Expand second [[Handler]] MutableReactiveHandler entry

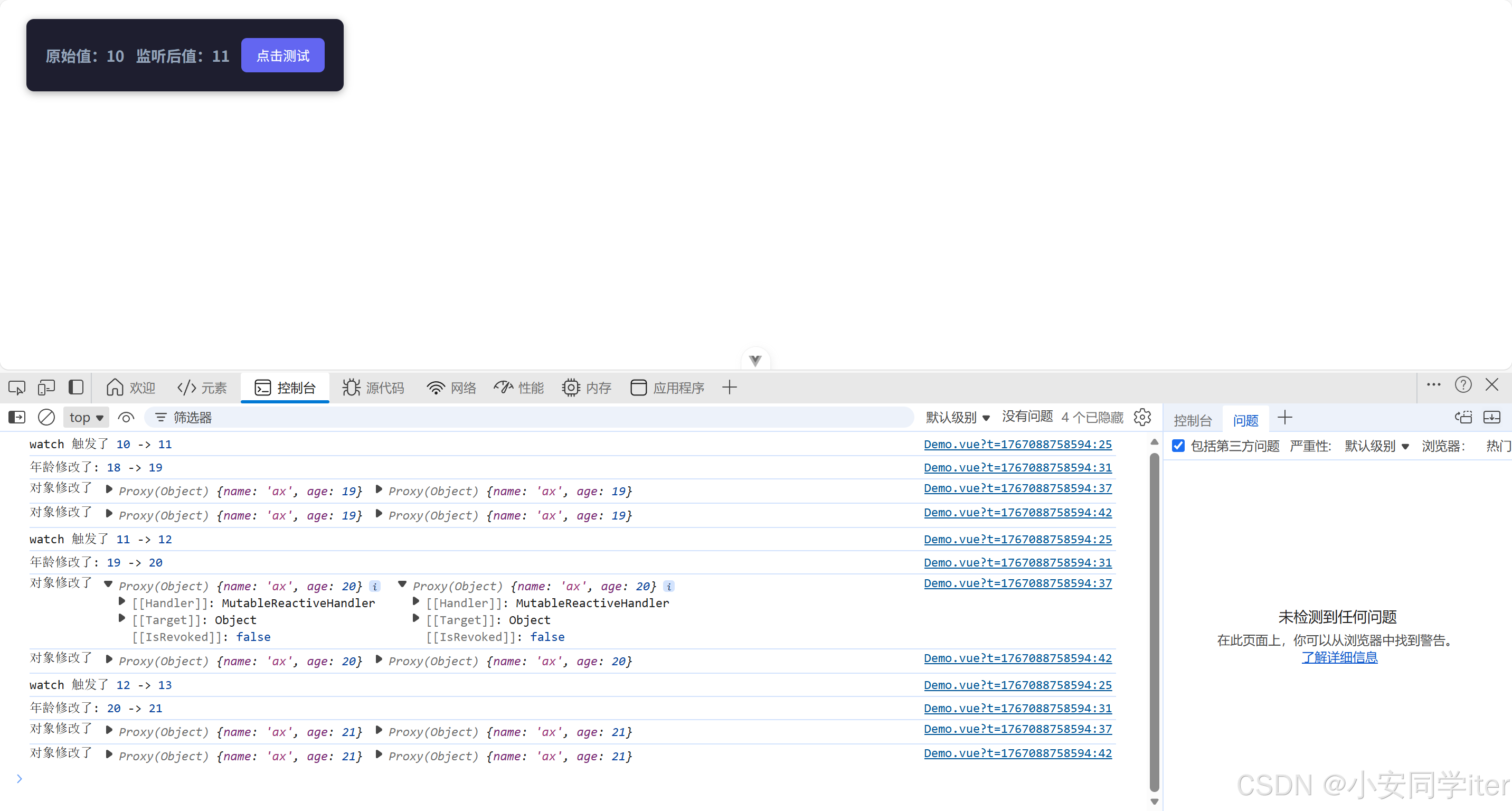[415, 601]
